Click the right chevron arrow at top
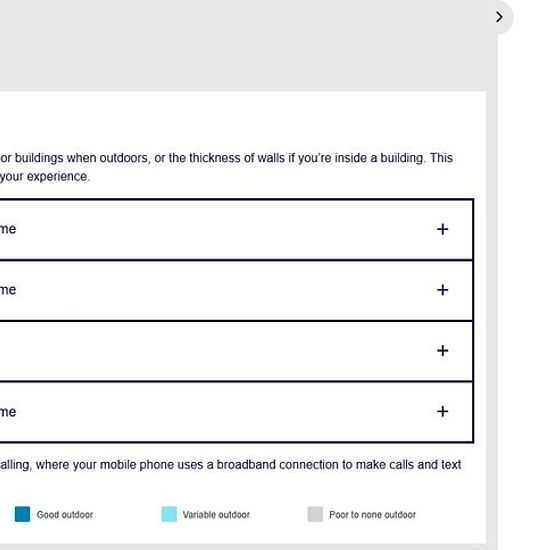550x550 pixels. pyautogui.click(x=499, y=17)
